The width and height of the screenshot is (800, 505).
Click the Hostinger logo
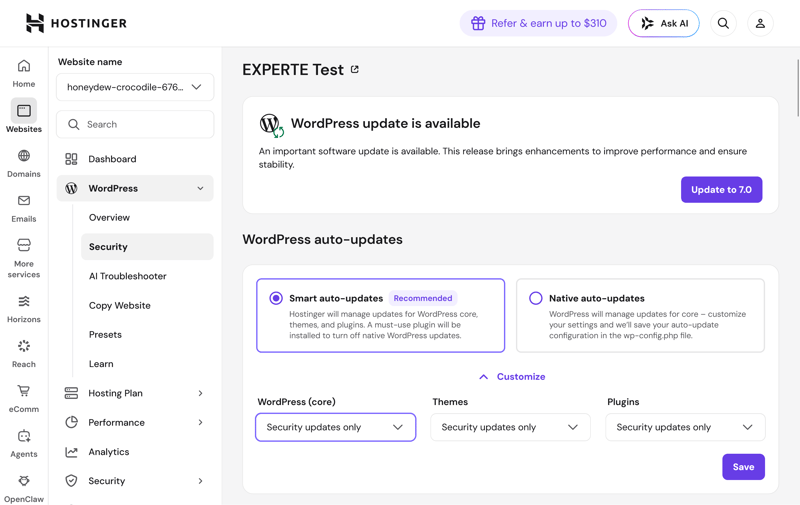point(76,23)
